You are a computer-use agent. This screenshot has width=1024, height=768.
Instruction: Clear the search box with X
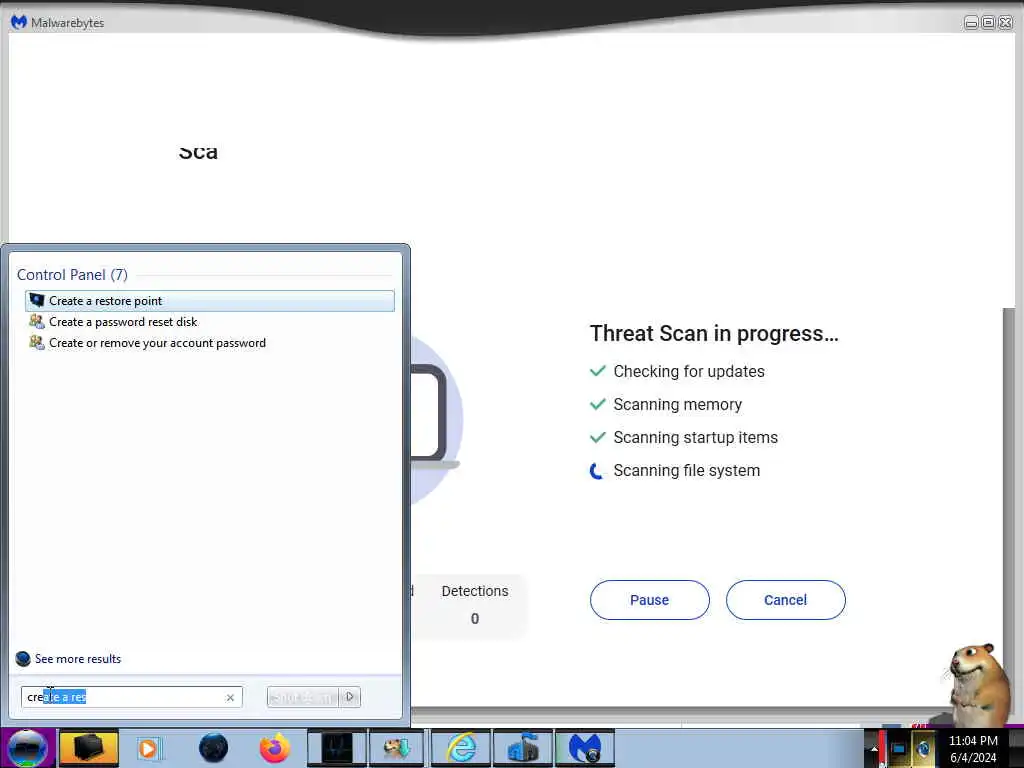click(x=230, y=697)
